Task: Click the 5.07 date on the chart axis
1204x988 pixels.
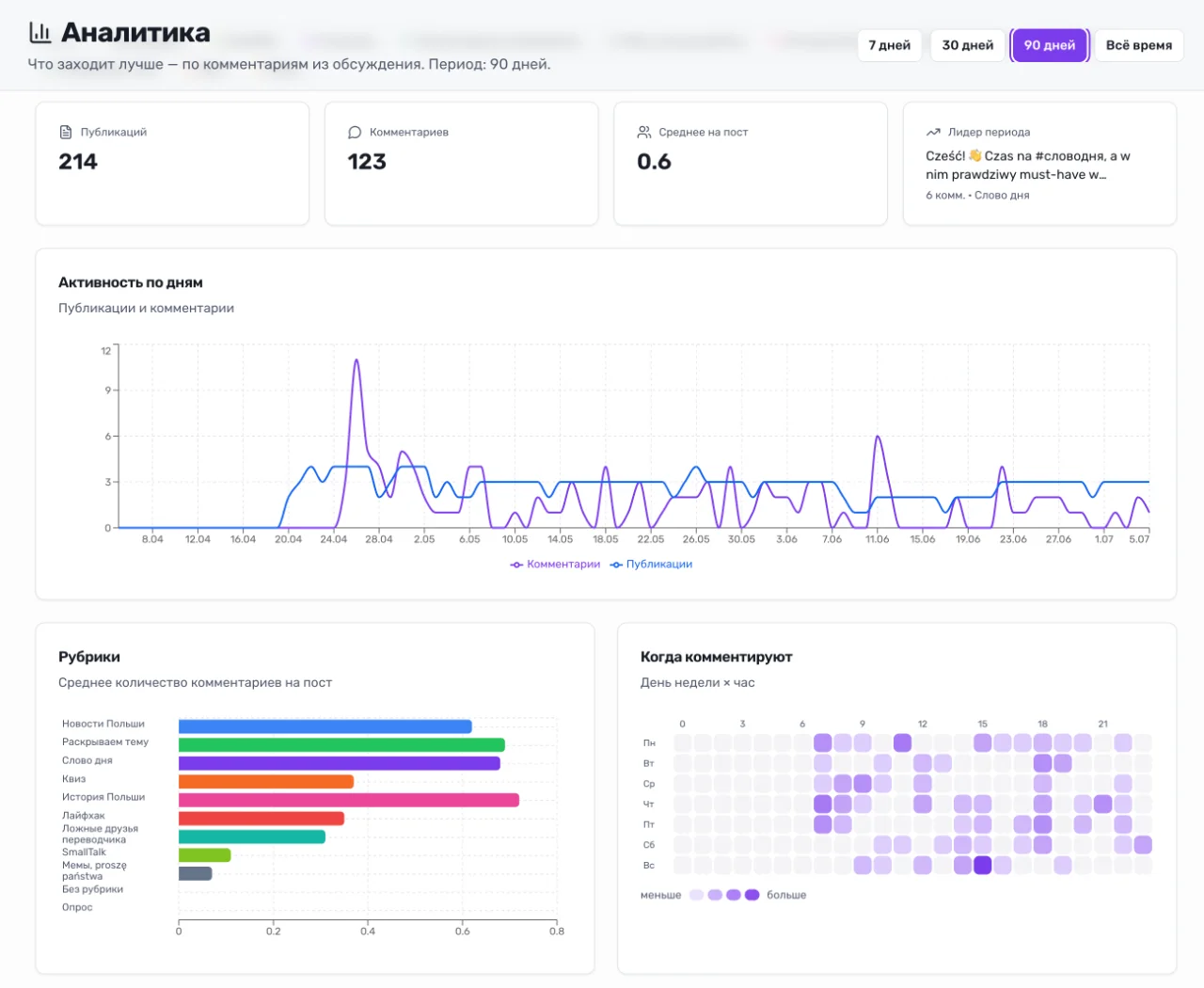Action: (x=1139, y=539)
